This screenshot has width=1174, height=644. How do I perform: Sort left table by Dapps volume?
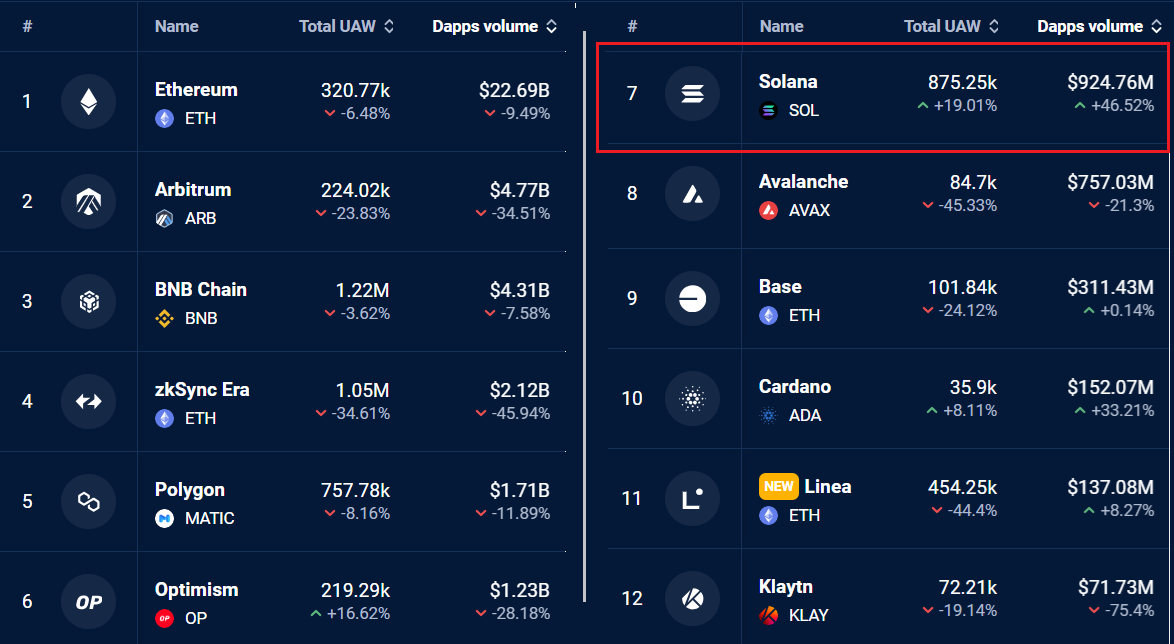pyautogui.click(x=494, y=27)
